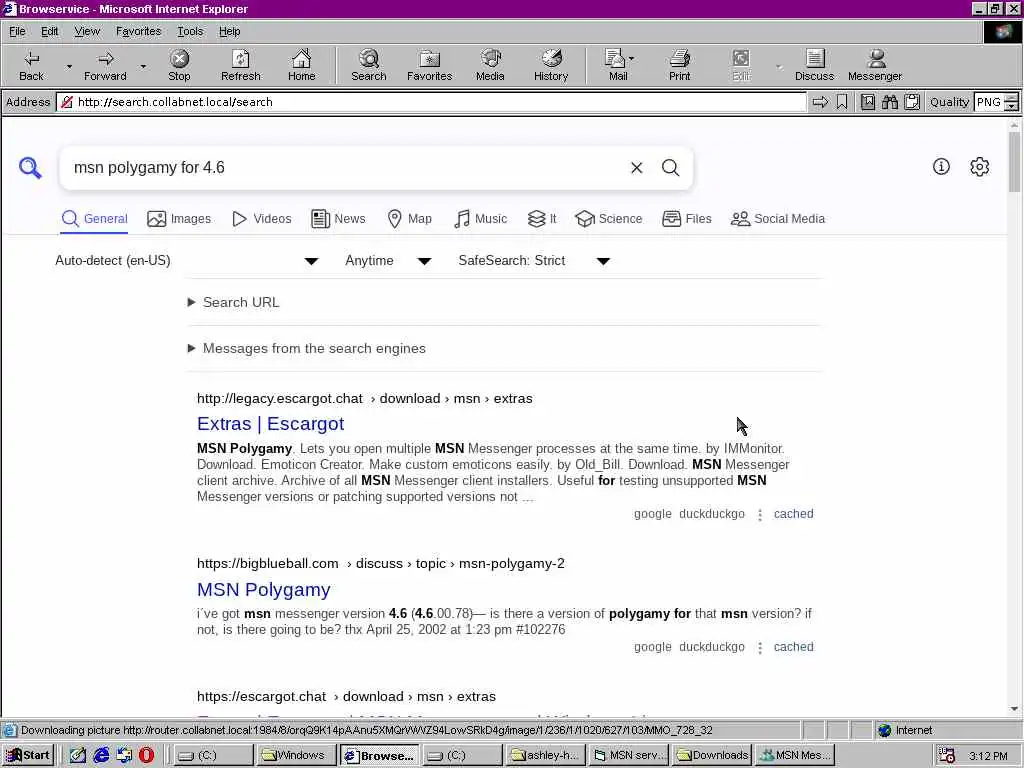Click the binoculars find icon
1024x768 pixels.
[889, 102]
